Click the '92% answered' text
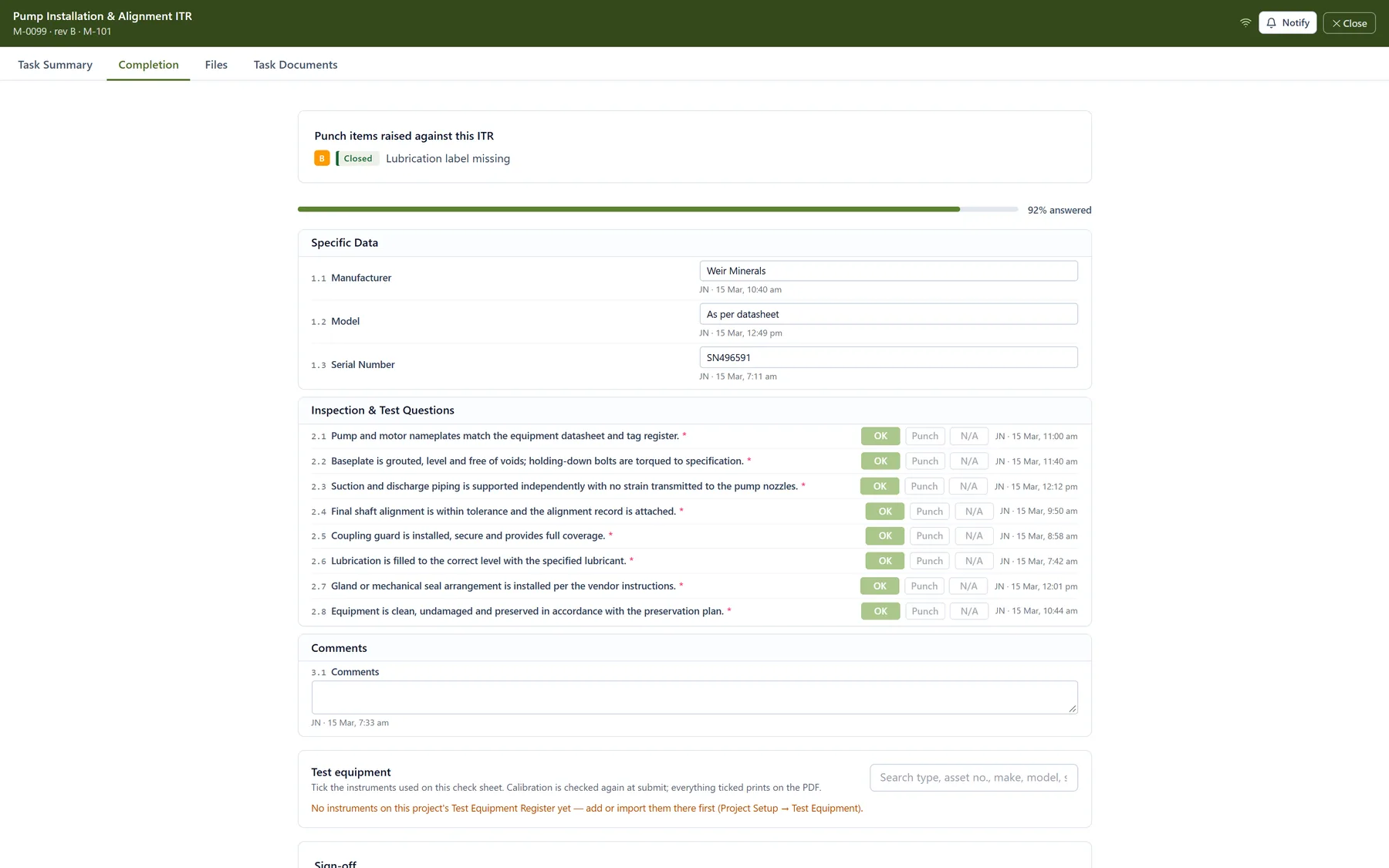Screen dimensions: 1389x868 (1059, 210)
